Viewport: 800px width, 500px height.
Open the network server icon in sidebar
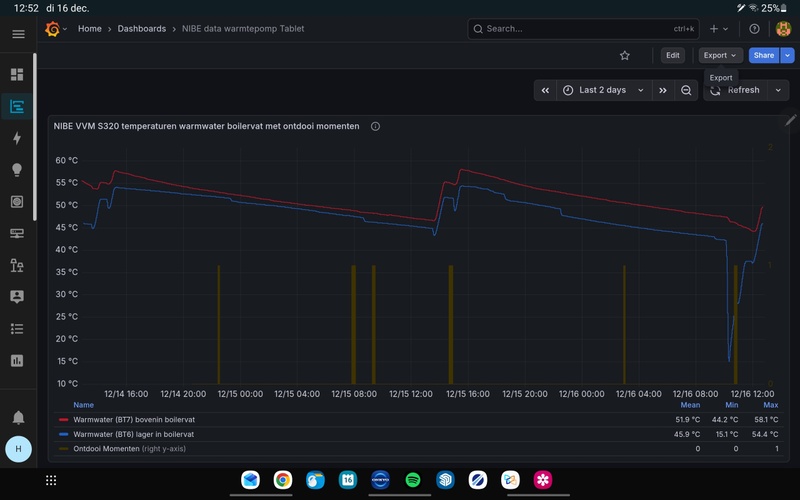(x=17, y=233)
